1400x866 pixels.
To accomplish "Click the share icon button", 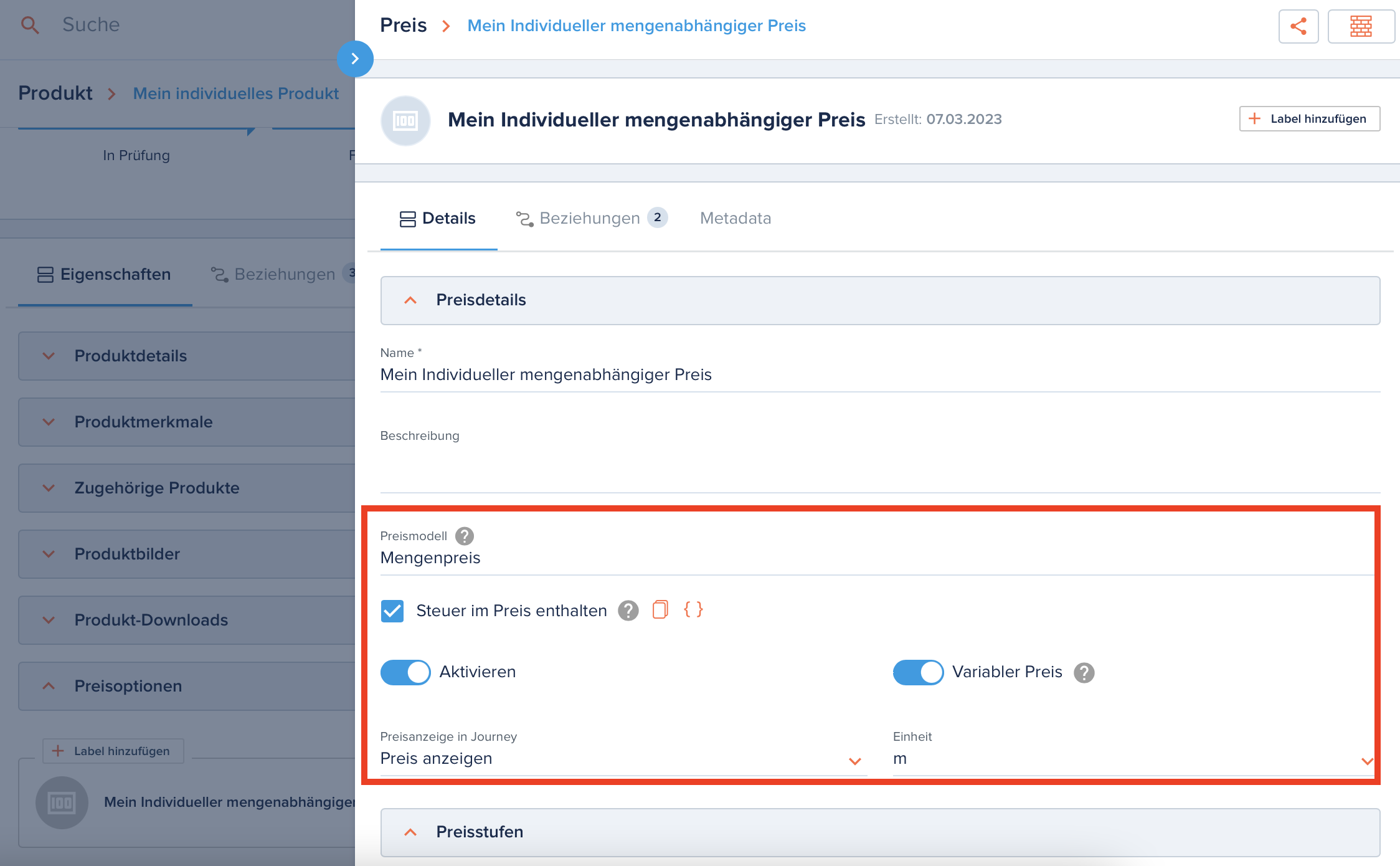I will coord(1298,26).
